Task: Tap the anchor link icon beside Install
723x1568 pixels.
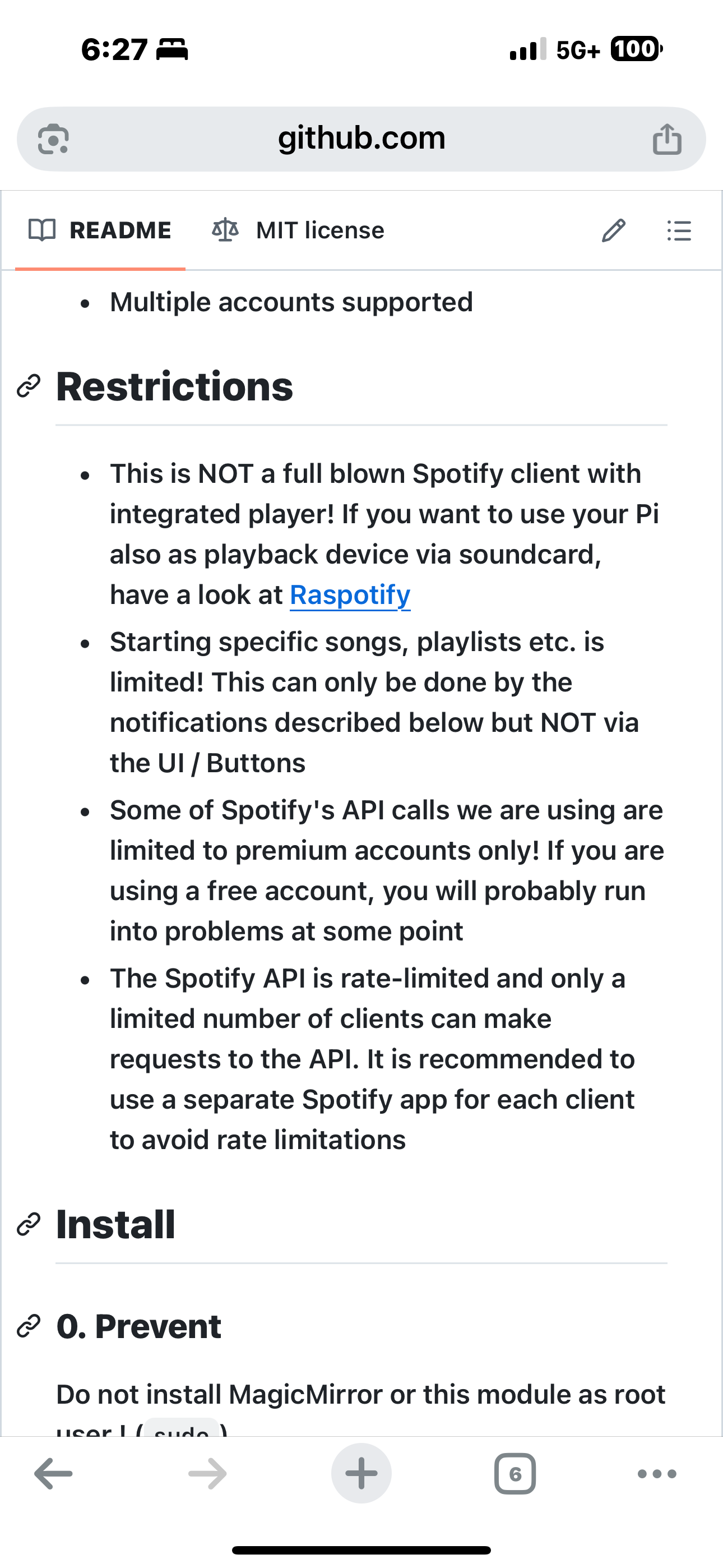Action: pos(29,1224)
